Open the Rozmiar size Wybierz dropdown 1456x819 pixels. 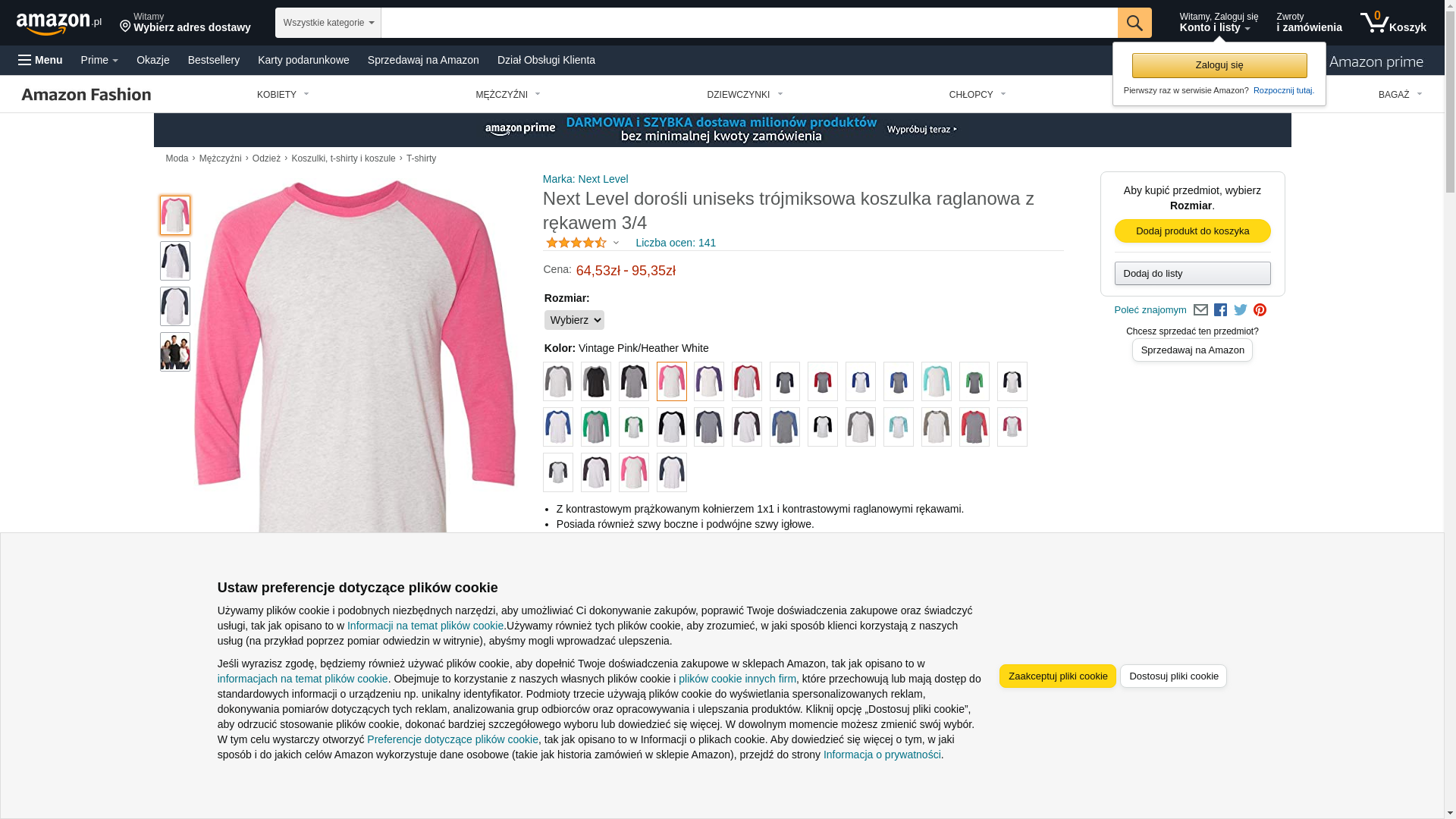coord(574,320)
